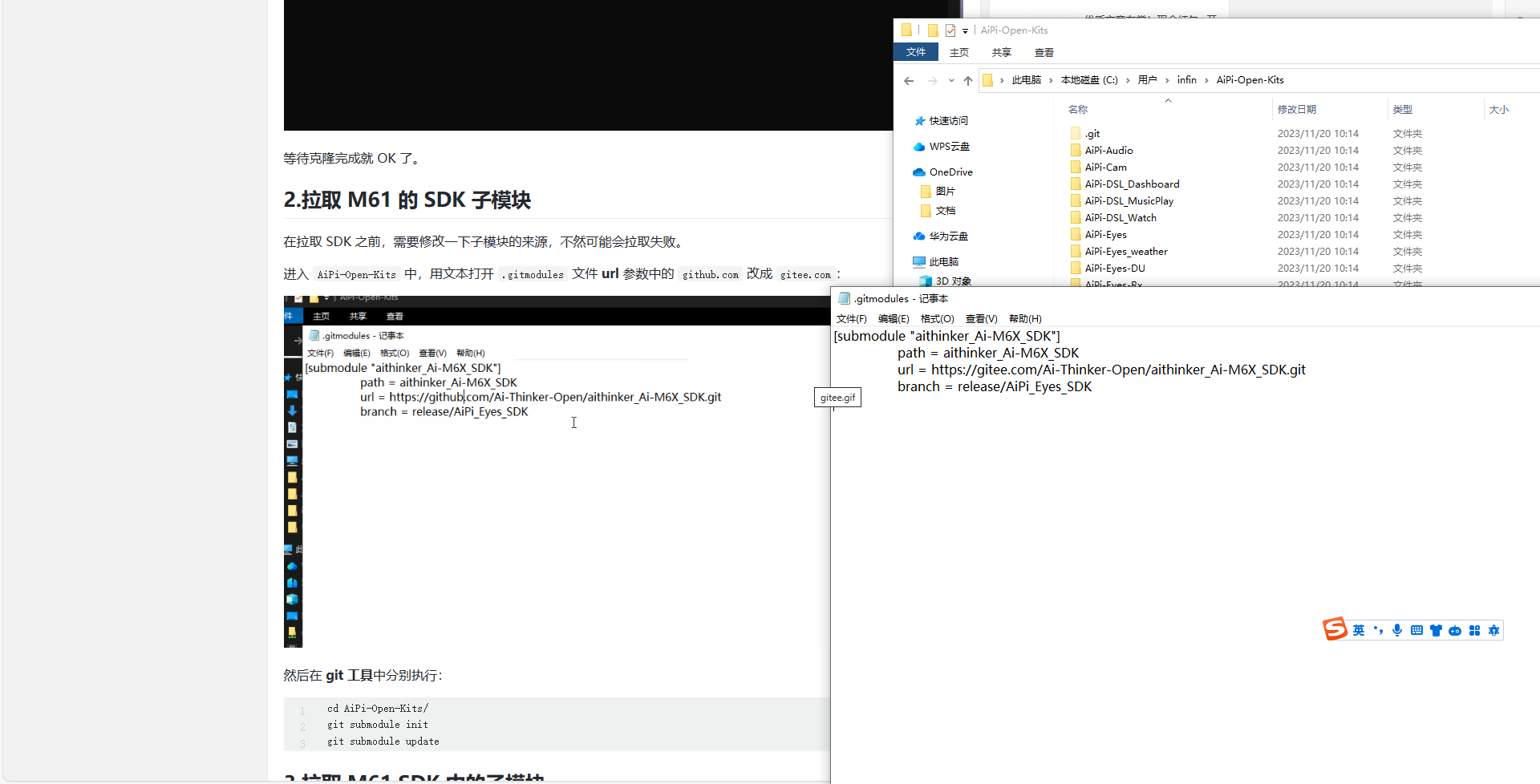Select the AiPi-Eyes folder icon
1540x784 pixels.
(1076, 235)
